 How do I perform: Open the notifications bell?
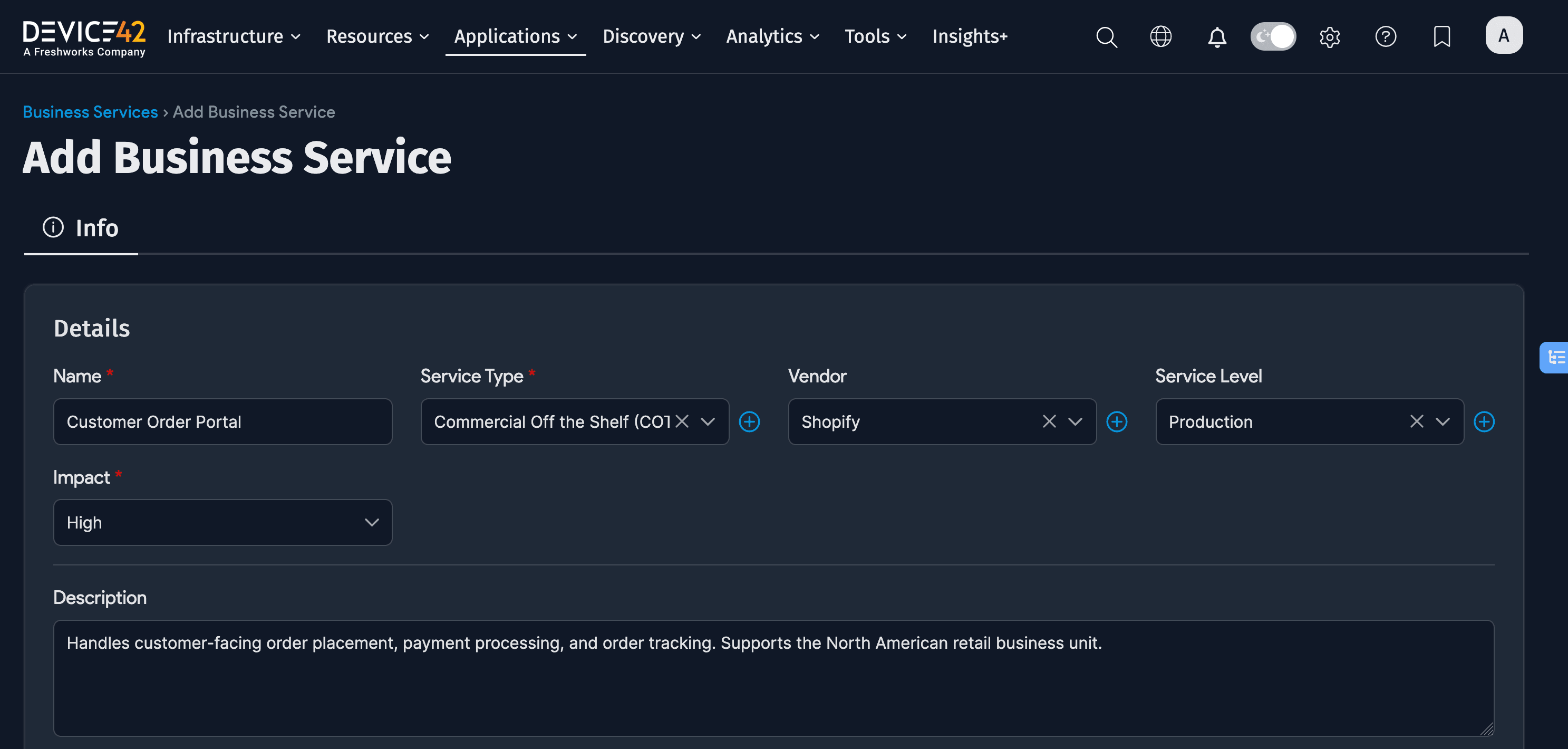(x=1217, y=36)
